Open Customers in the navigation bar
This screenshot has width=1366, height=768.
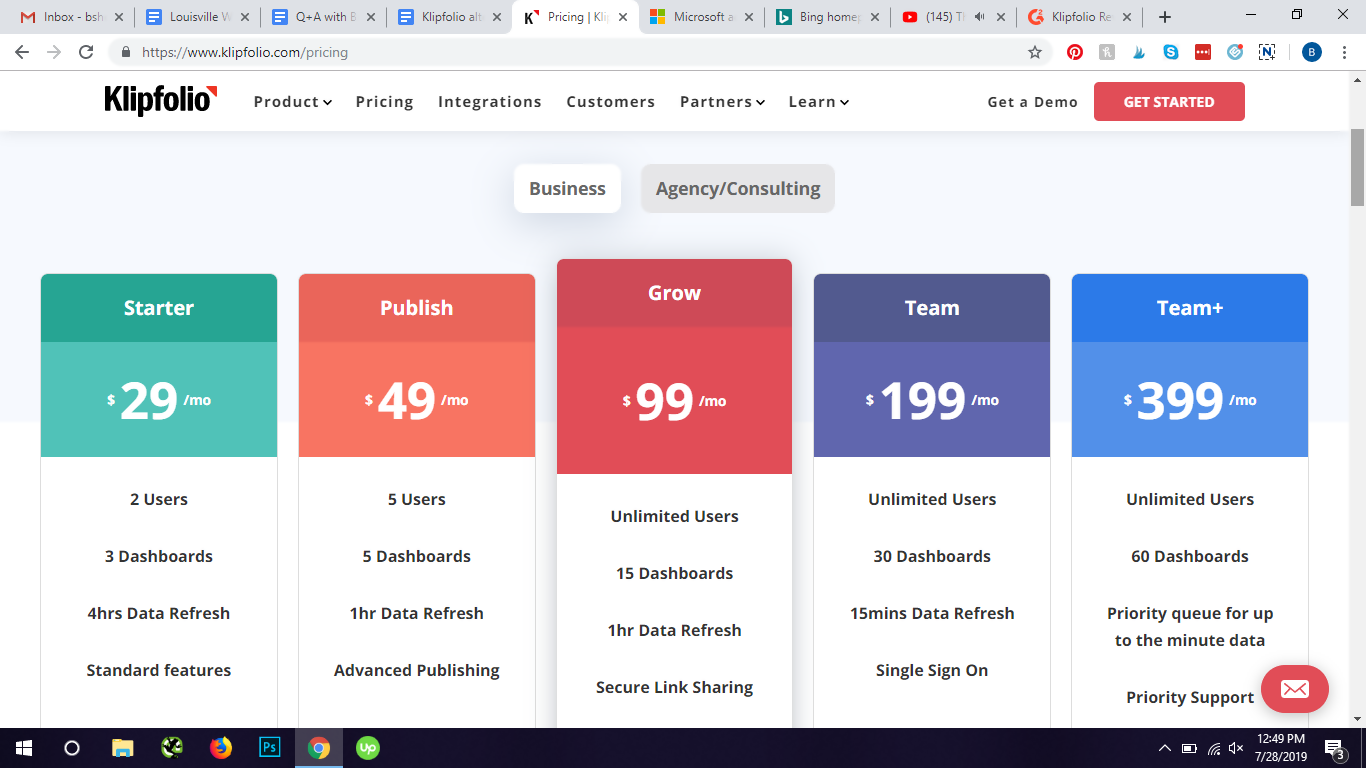click(x=611, y=101)
